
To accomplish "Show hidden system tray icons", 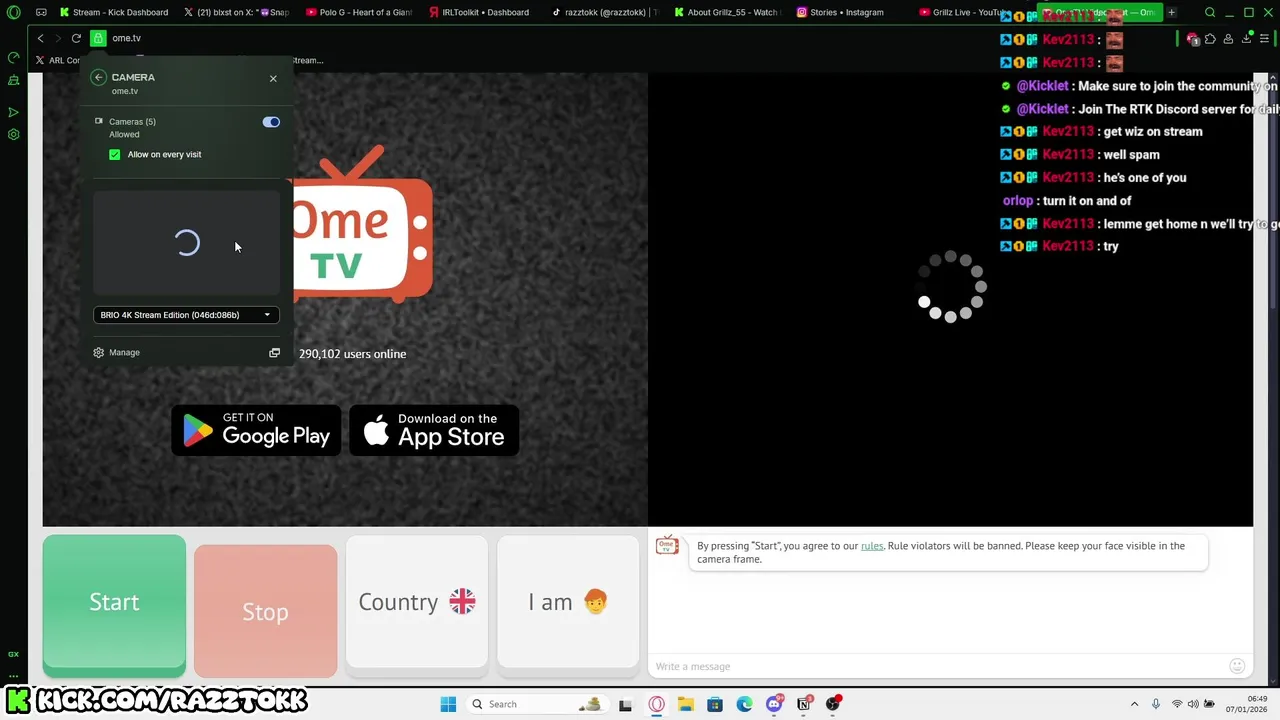I will click(1134, 704).
